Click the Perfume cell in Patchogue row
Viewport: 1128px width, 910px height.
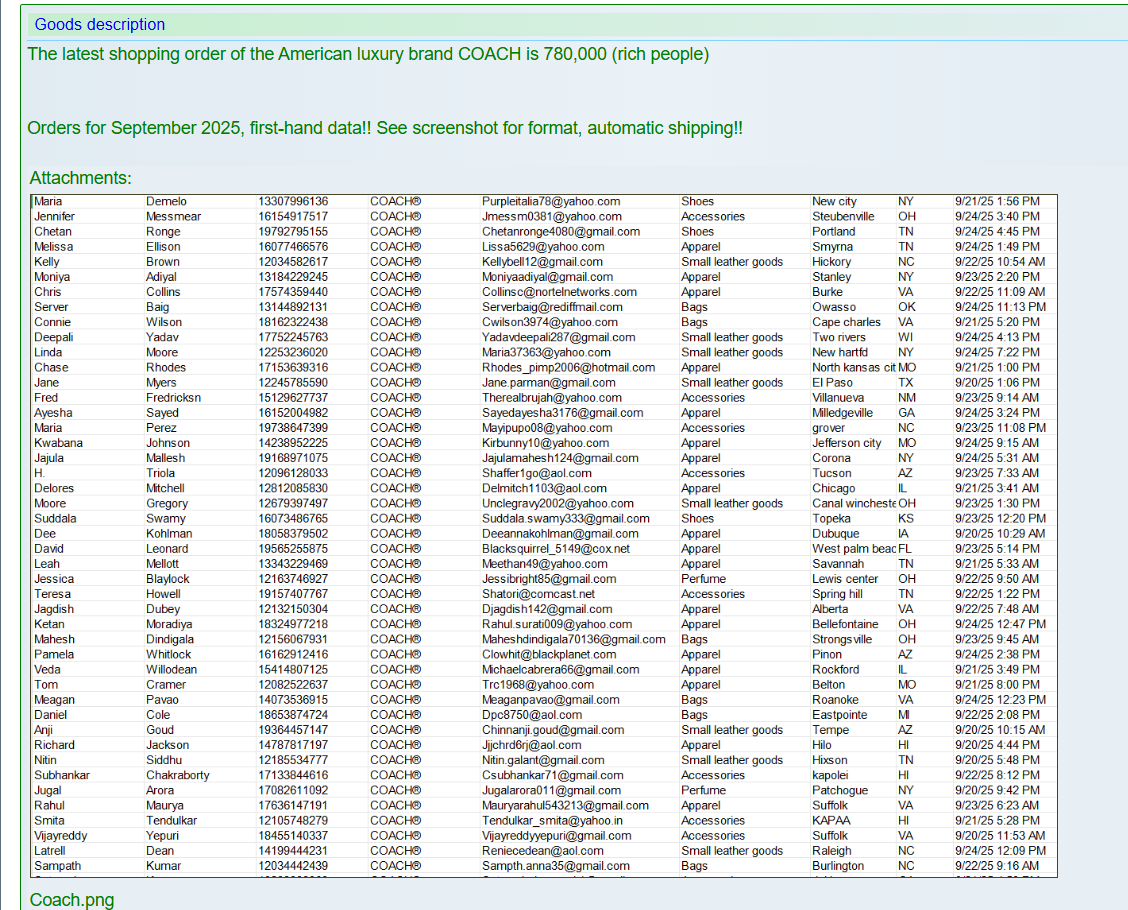pos(703,790)
